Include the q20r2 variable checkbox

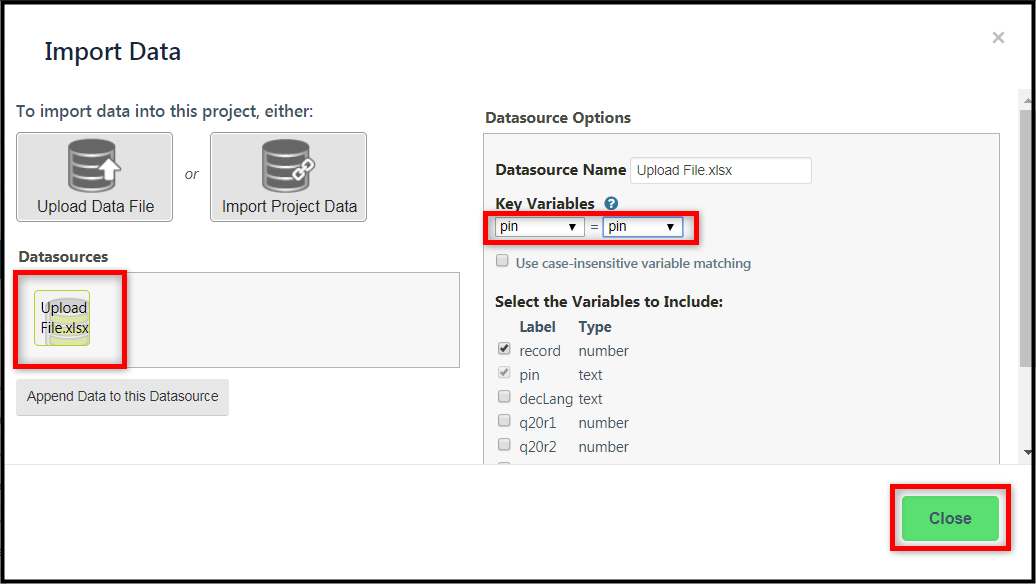tap(504, 444)
